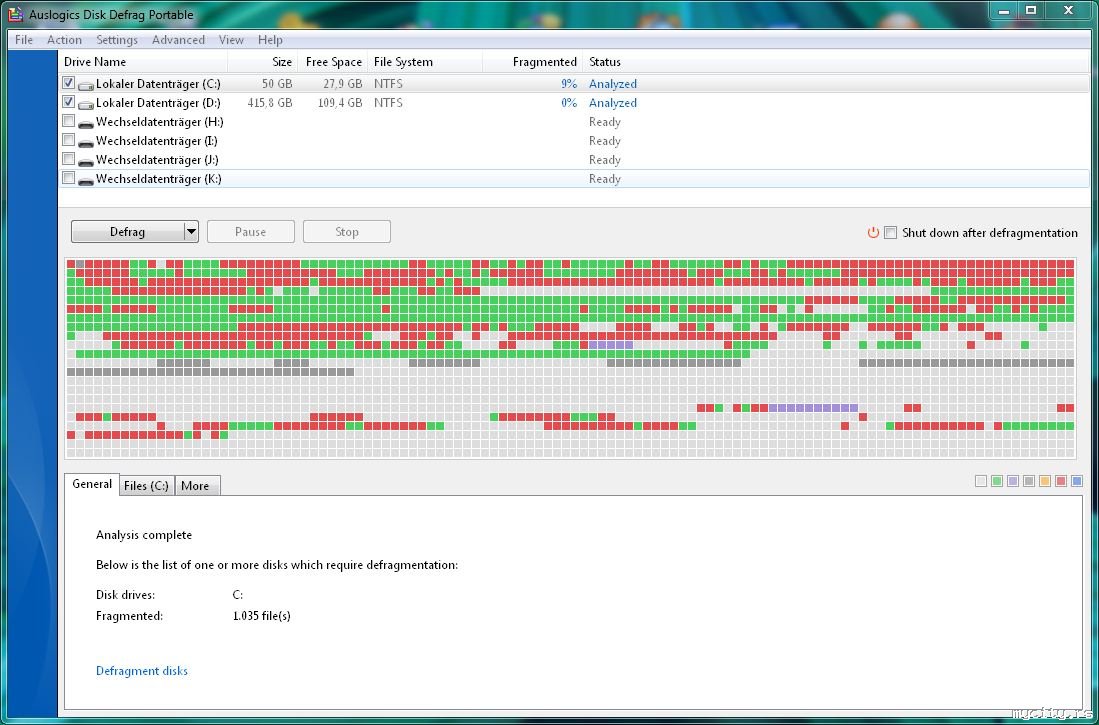This screenshot has height=725, width=1099.
Task: Check the Wechseldatenträger (J:) checkbox
Action: click(68, 158)
